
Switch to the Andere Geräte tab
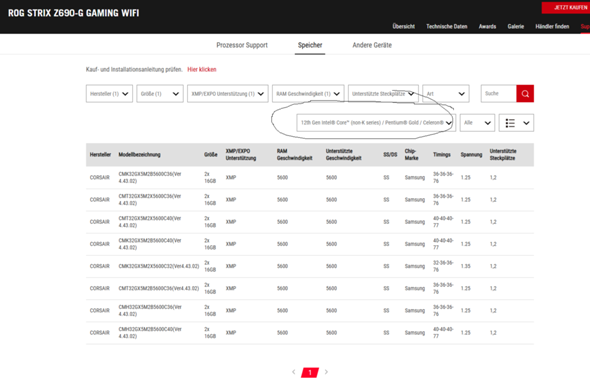(x=372, y=45)
